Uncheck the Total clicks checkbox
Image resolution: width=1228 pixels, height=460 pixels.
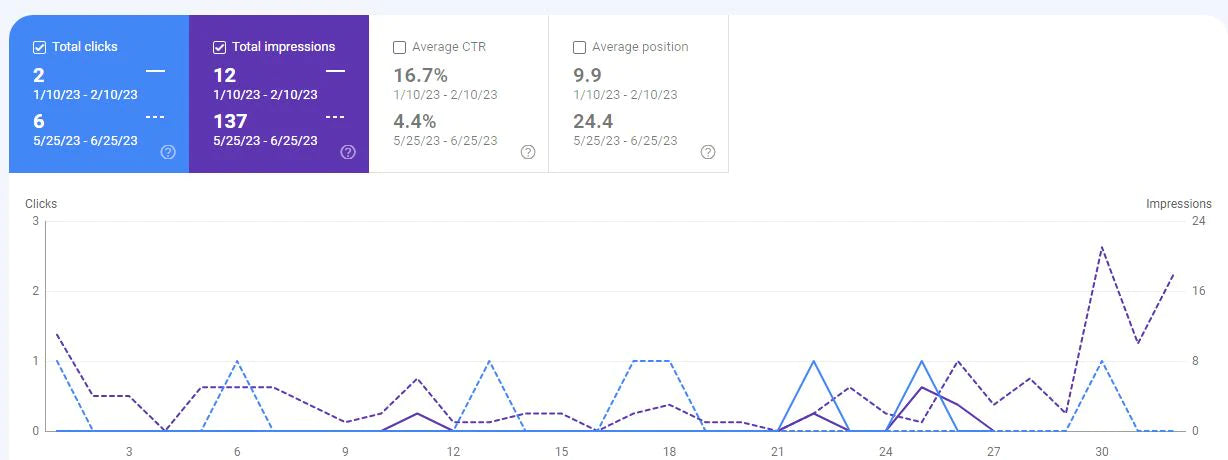[40, 47]
